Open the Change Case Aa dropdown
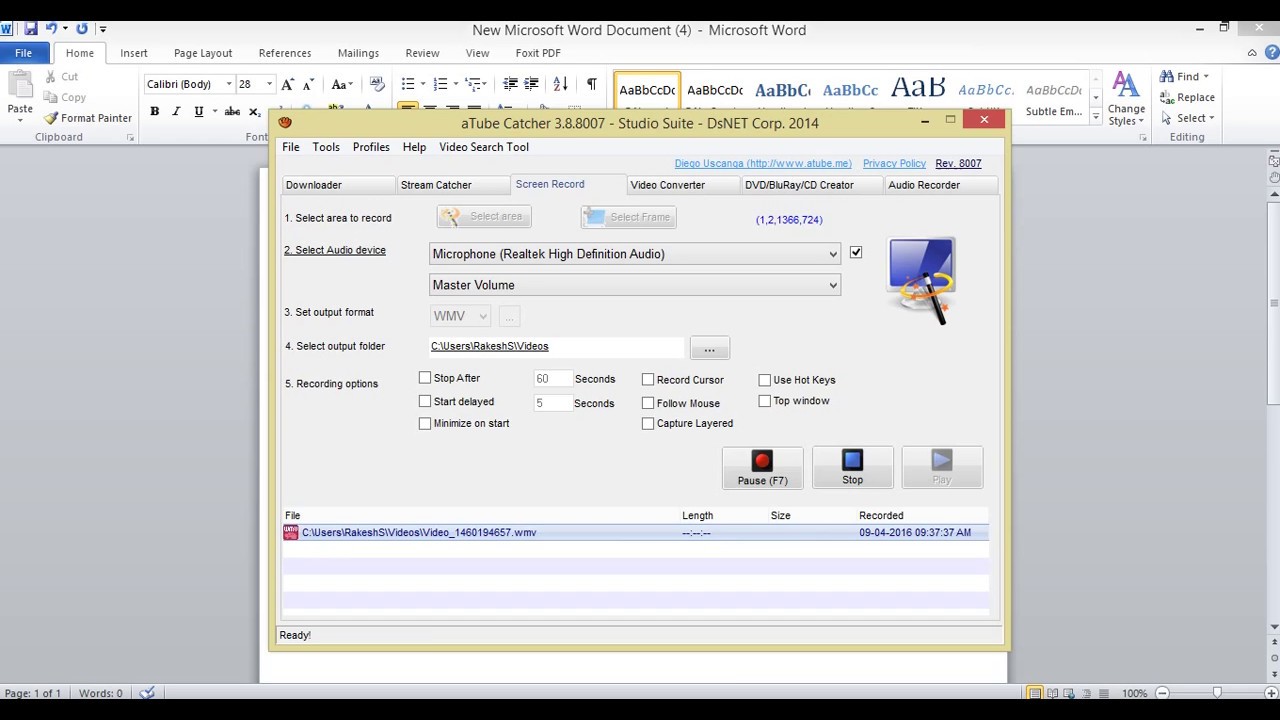This screenshot has width=1280, height=720. pos(342,85)
